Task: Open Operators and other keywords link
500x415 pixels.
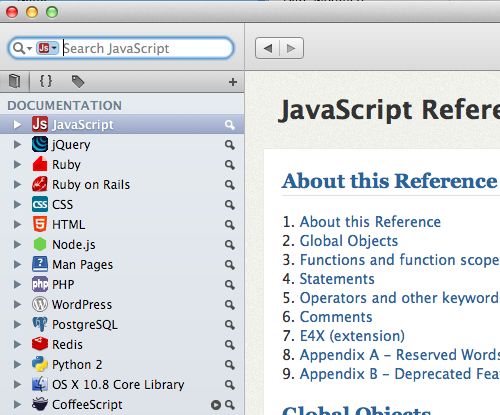Action: click(400, 298)
